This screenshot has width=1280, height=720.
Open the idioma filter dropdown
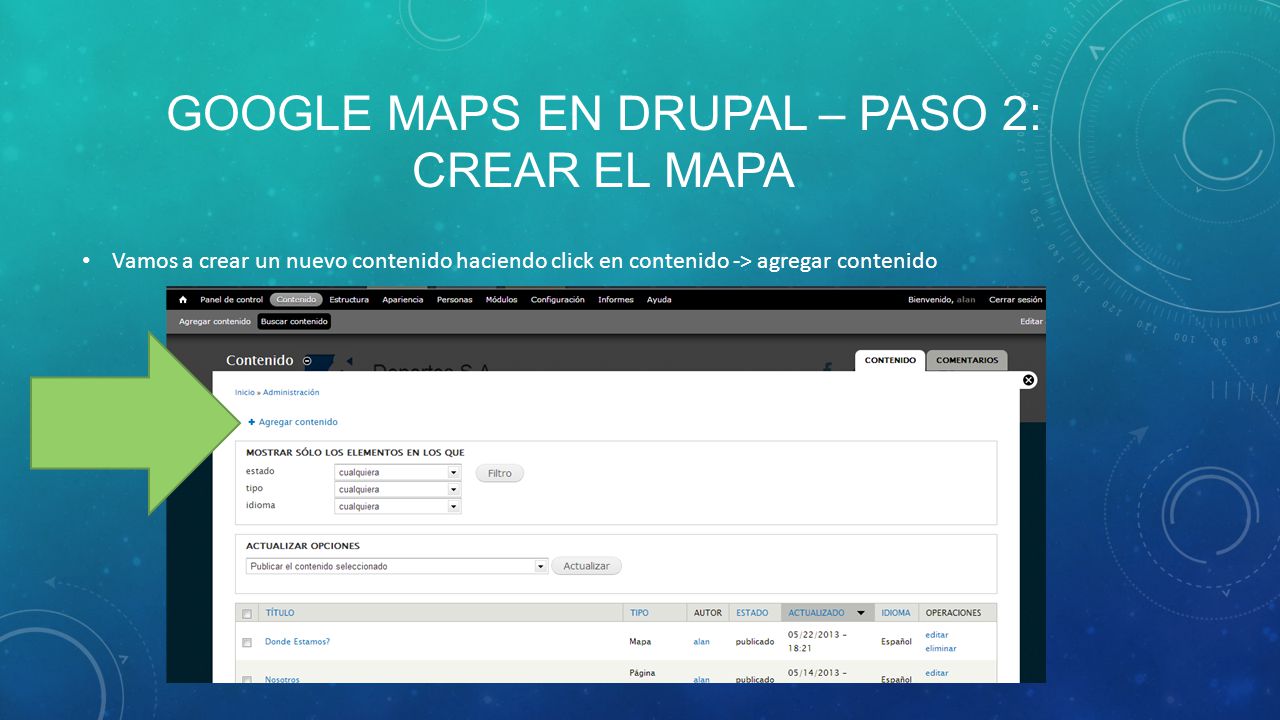398,506
